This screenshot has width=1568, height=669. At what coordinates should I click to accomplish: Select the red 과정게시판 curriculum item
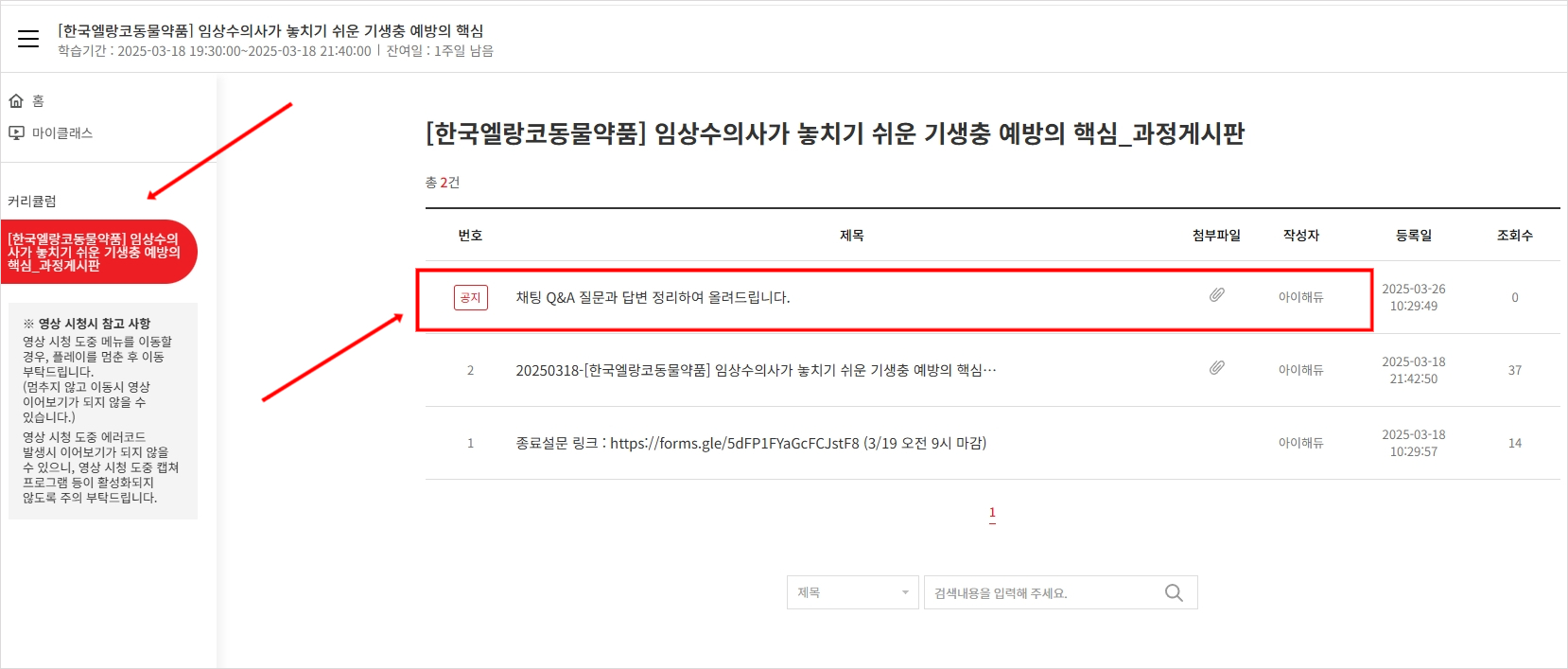[98, 252]
